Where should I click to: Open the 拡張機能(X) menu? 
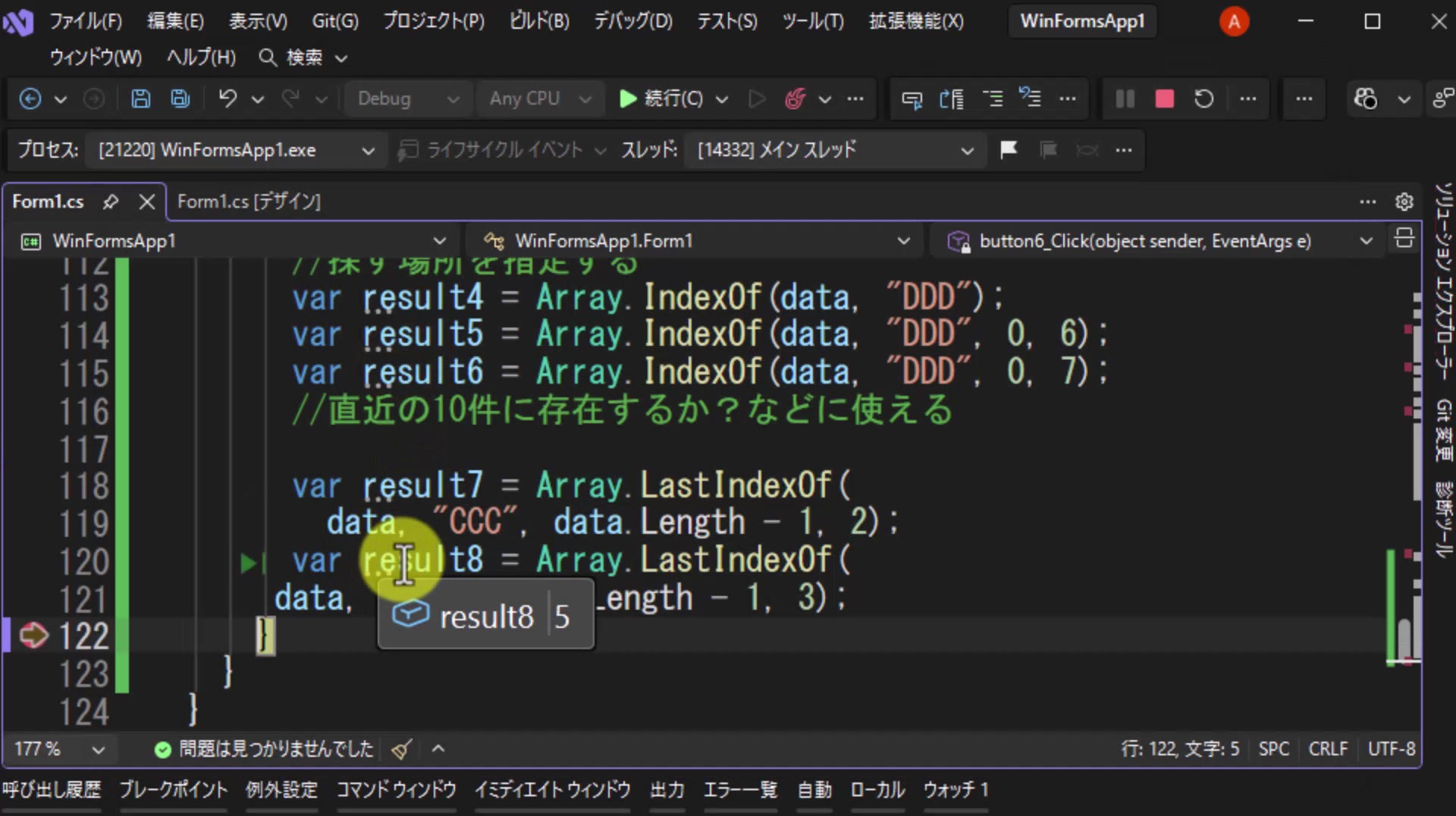[916, 21]
